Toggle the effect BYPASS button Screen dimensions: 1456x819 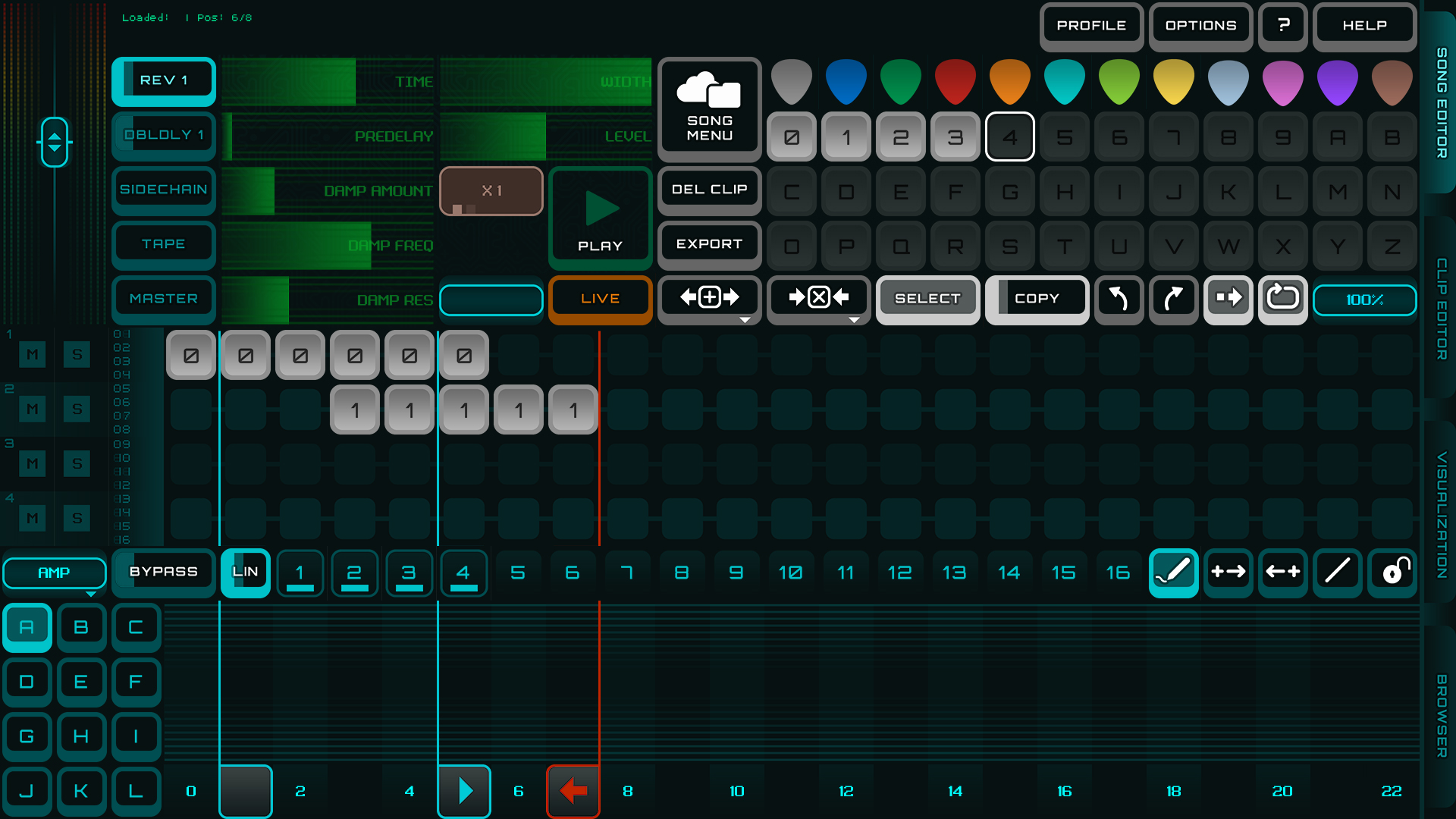click(163, 572)
